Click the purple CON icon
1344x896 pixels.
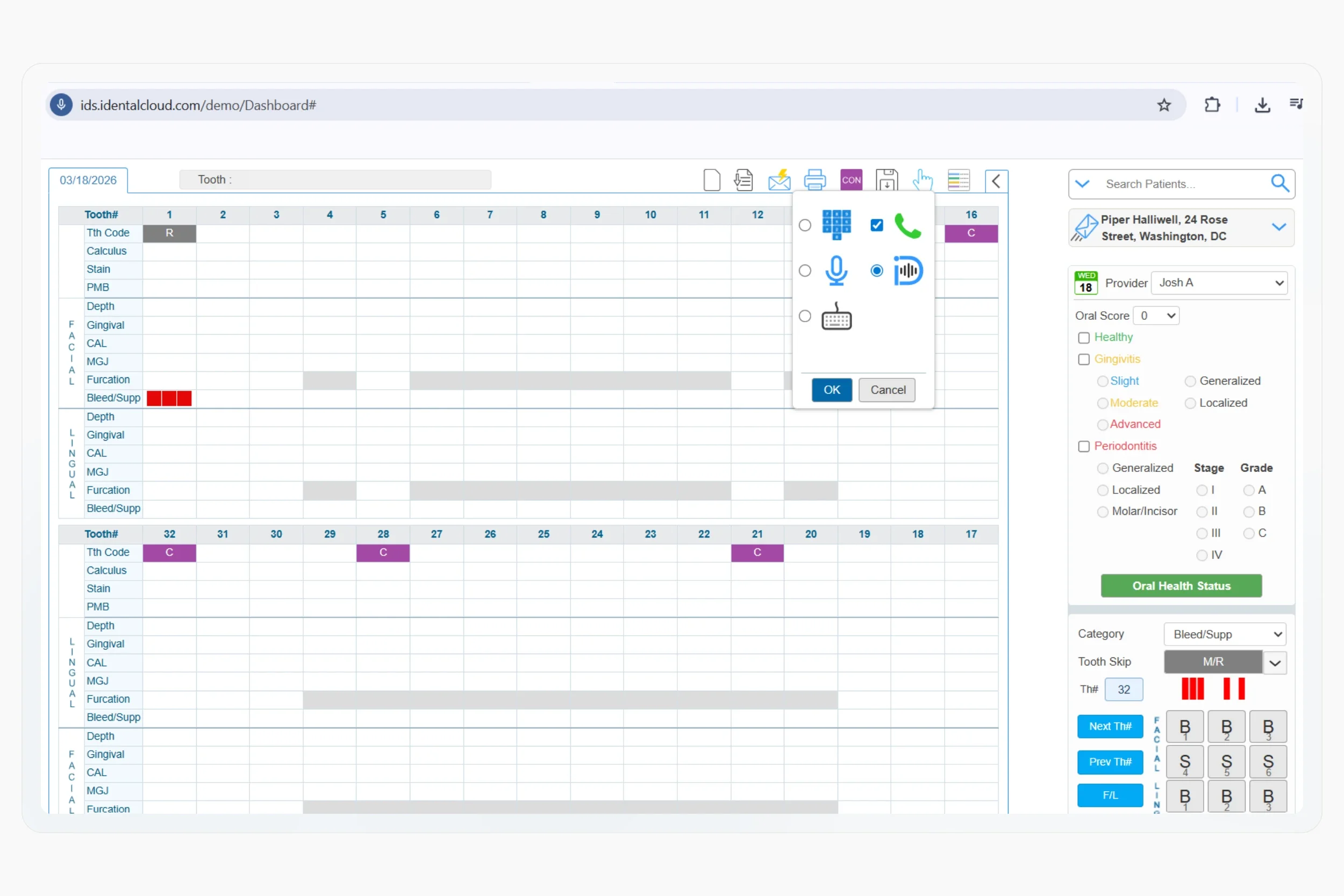tap(851, 180)
